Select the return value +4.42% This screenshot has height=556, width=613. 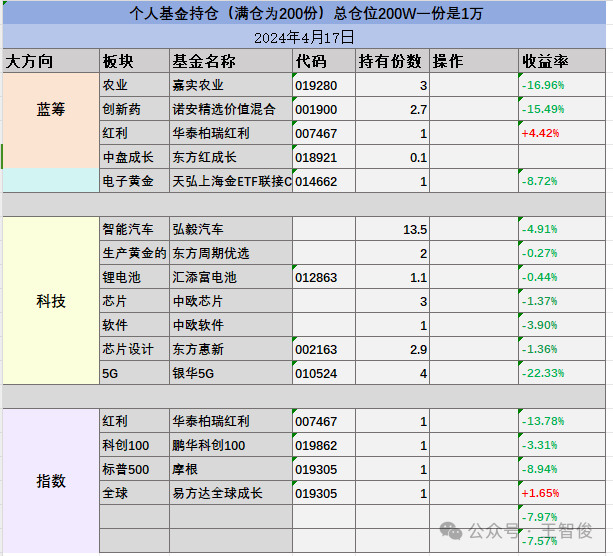(x=562, y=133)
